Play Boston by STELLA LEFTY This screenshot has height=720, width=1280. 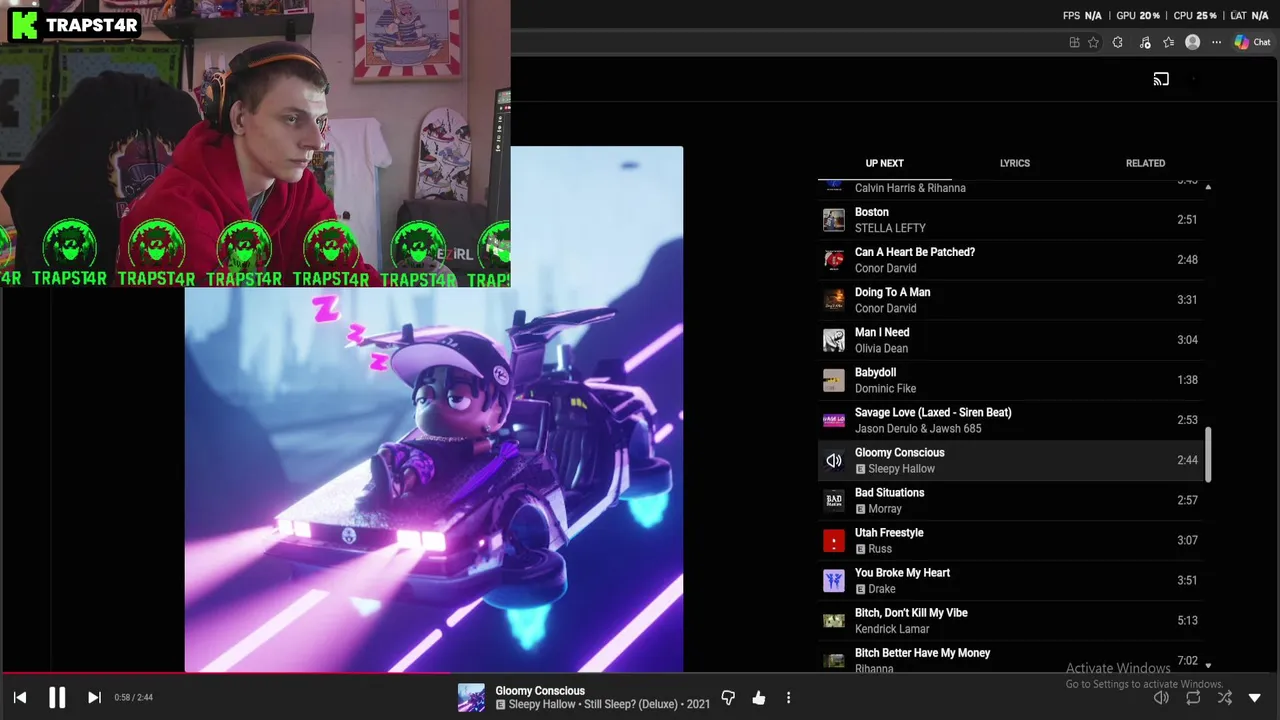pos(1010,220)
